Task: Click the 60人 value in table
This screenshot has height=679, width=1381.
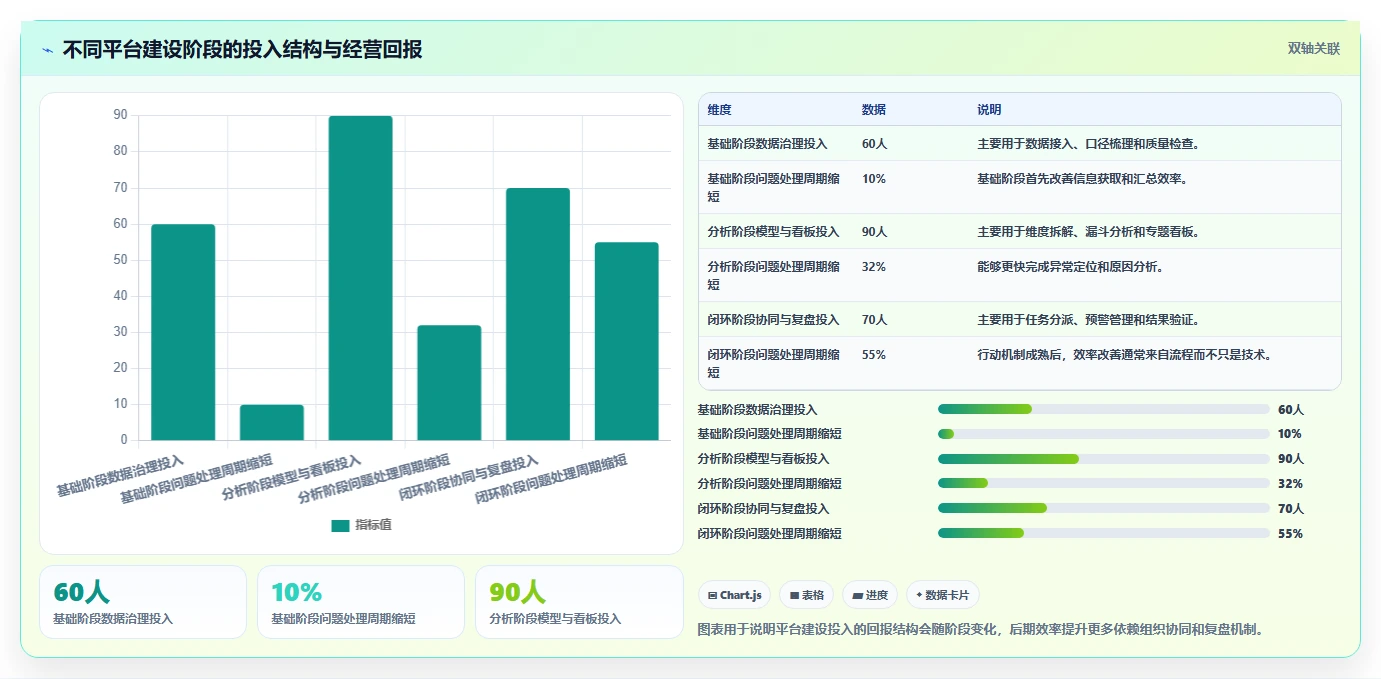Action: (874, 144)
